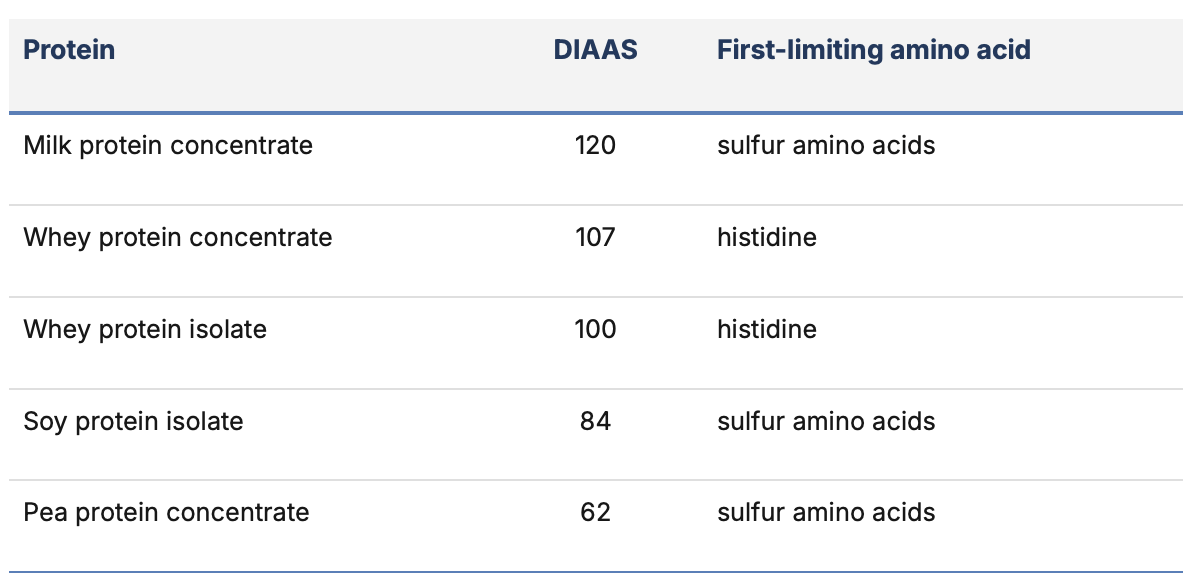The width and height of the screenshot is (1198, 588).
Task: Select the Soy protein isolate cell
Action: 133,422
